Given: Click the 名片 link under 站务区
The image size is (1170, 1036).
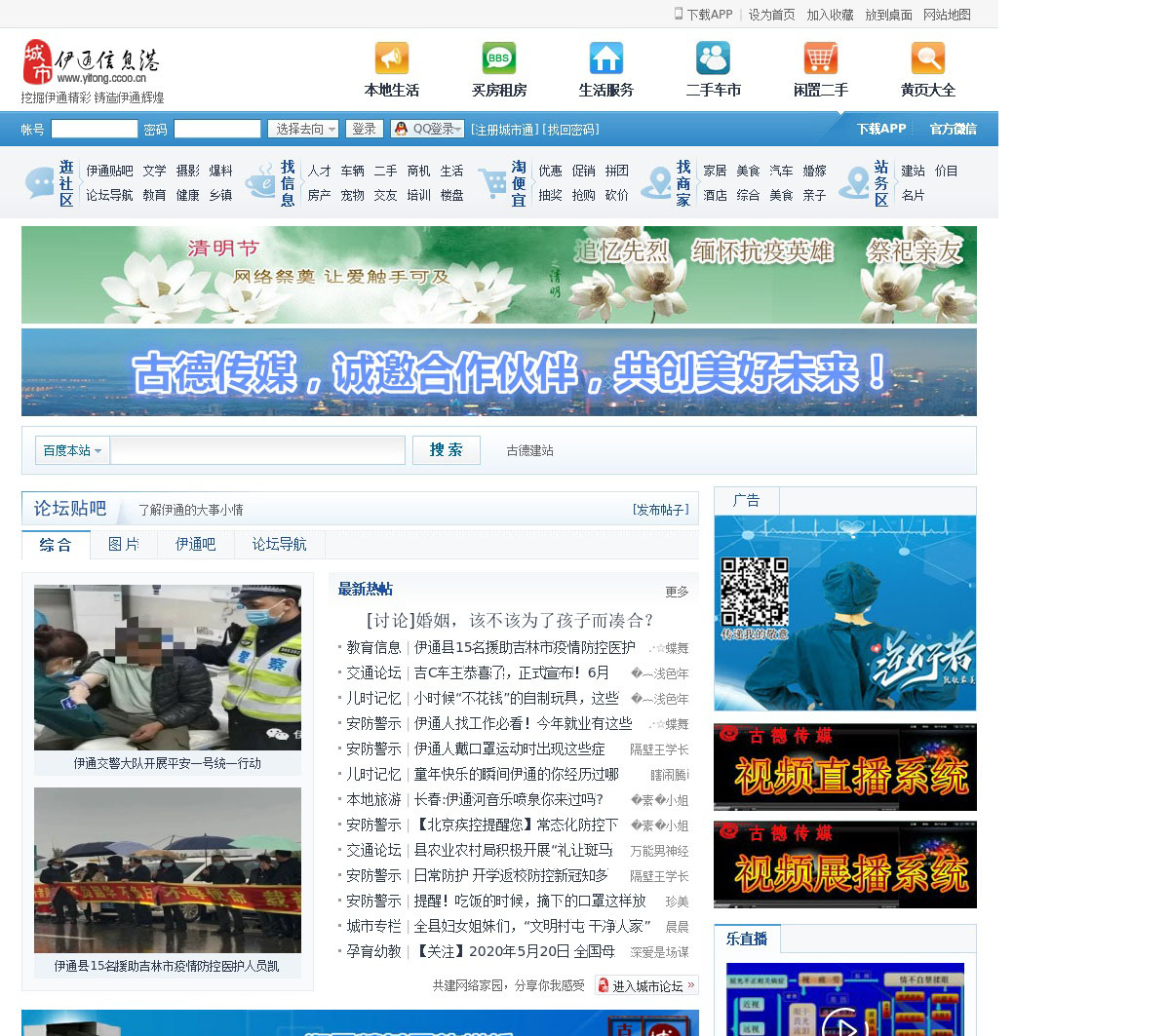Looking at the screenshot, I should tap(913, 195).
